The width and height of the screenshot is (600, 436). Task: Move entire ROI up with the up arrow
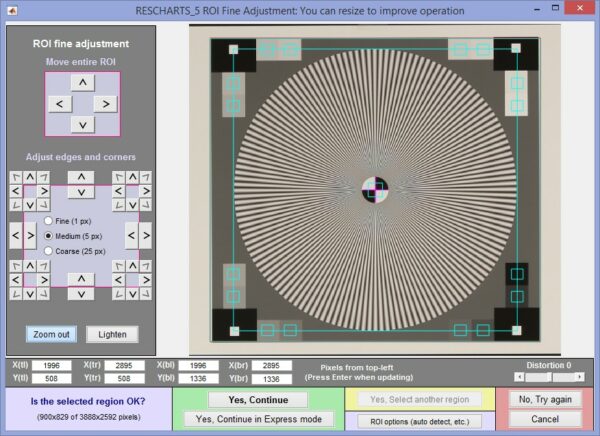coord(83,82)
